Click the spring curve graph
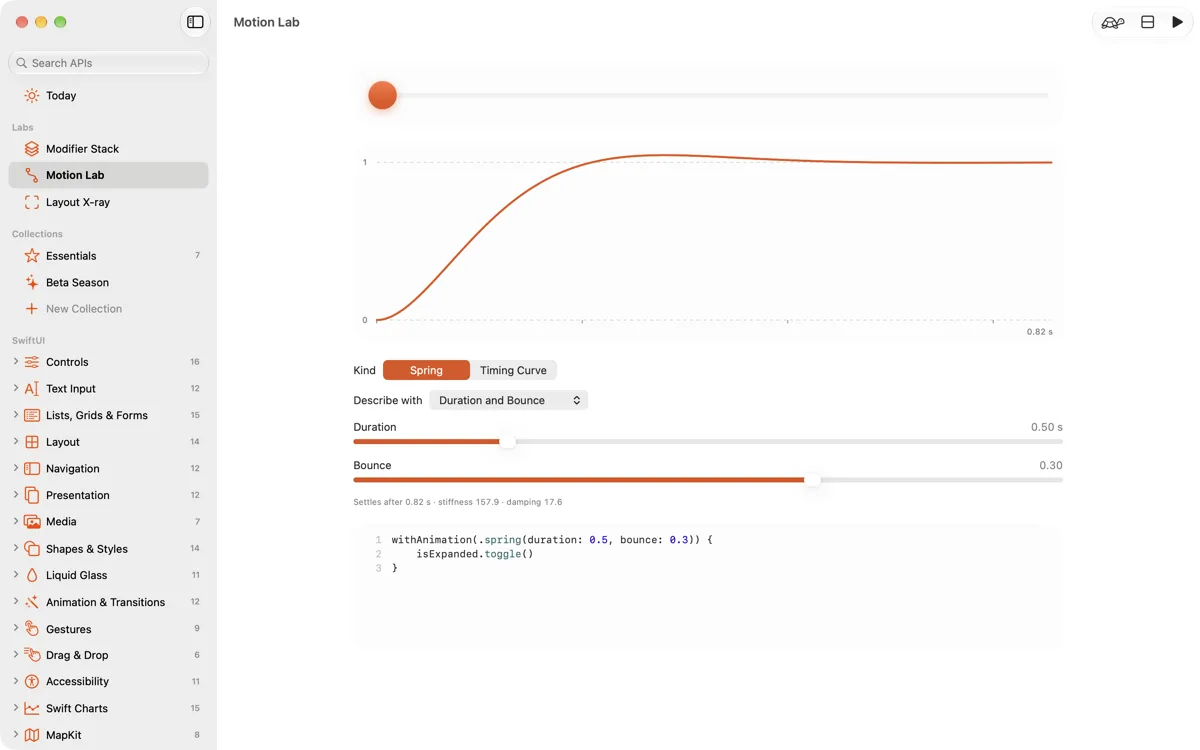 coord(707,240)
